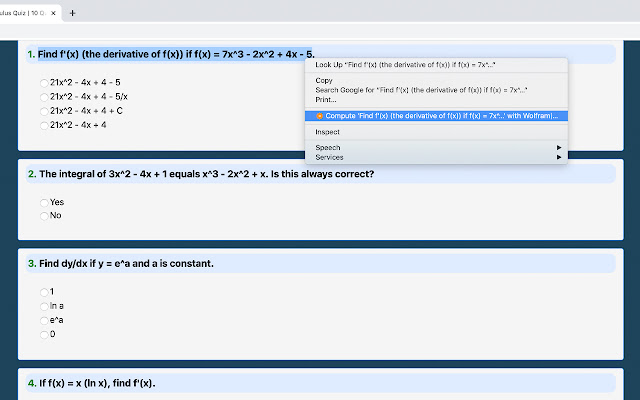Choose Inspect from the context menu
This screenshot has height=400, width=640.
coord(328,132)
